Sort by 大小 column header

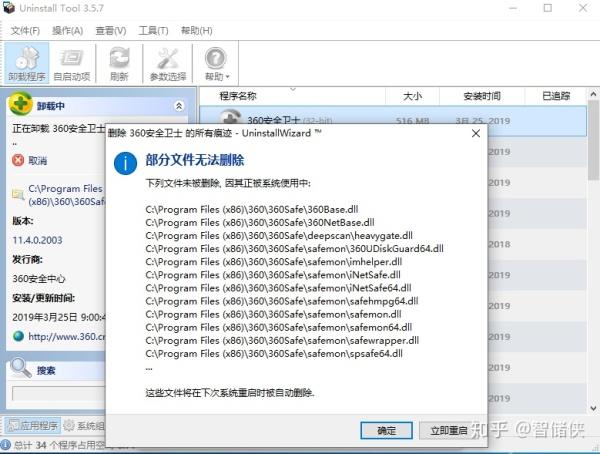tap(412, 96)
